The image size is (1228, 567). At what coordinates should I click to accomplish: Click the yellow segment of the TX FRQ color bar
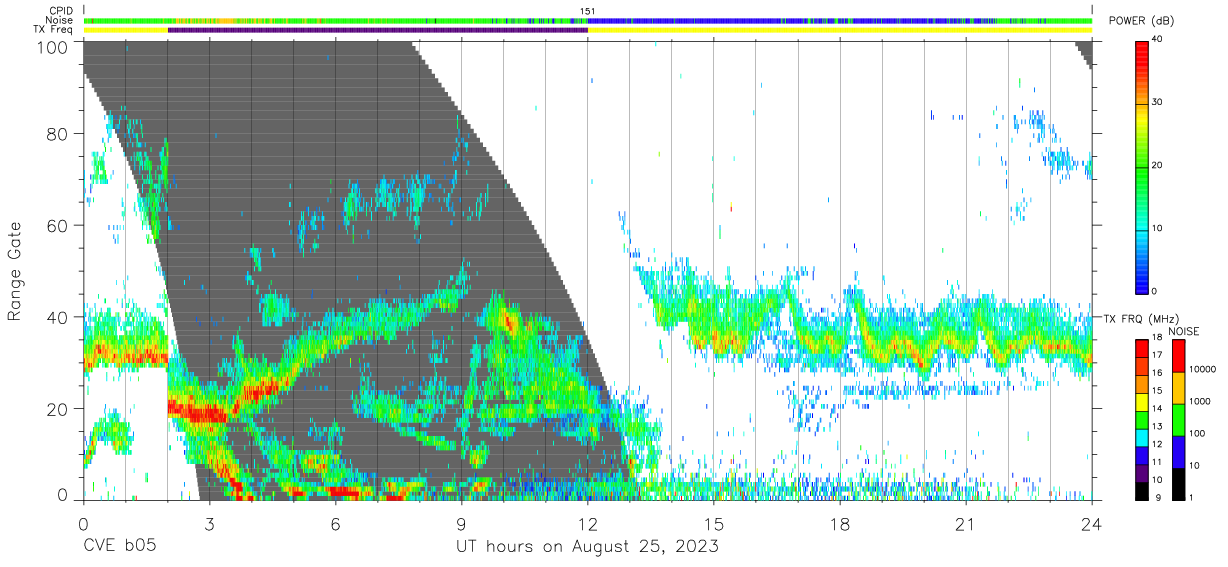1142,400
